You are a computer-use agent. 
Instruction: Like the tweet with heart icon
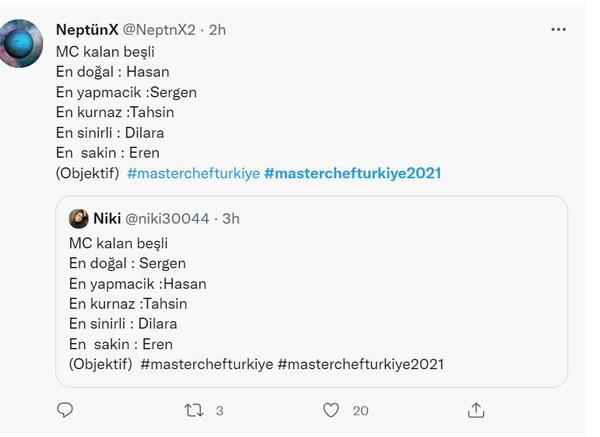coord(331,410)
